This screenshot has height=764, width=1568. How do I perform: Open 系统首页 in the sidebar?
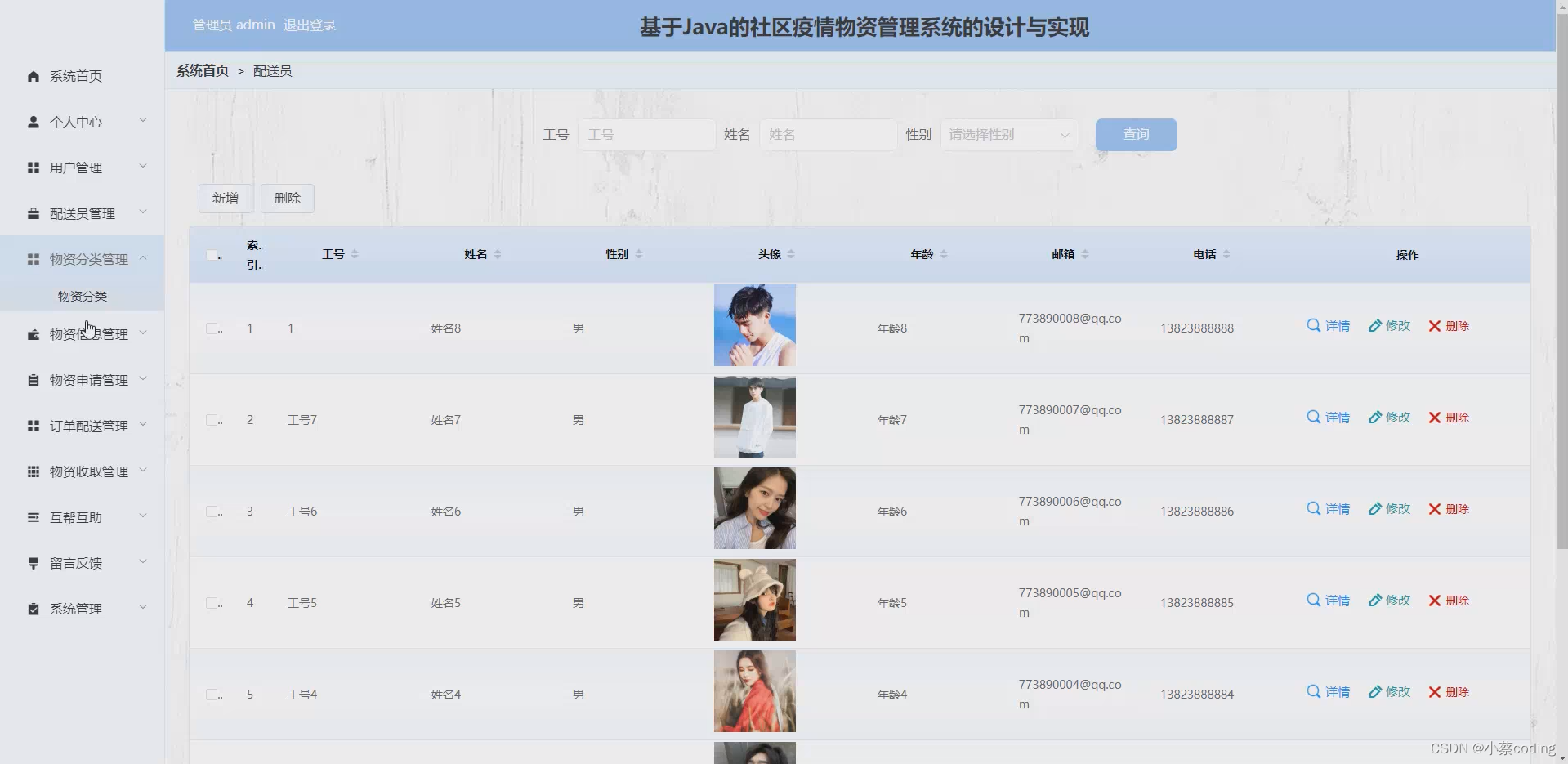point(76,76)
